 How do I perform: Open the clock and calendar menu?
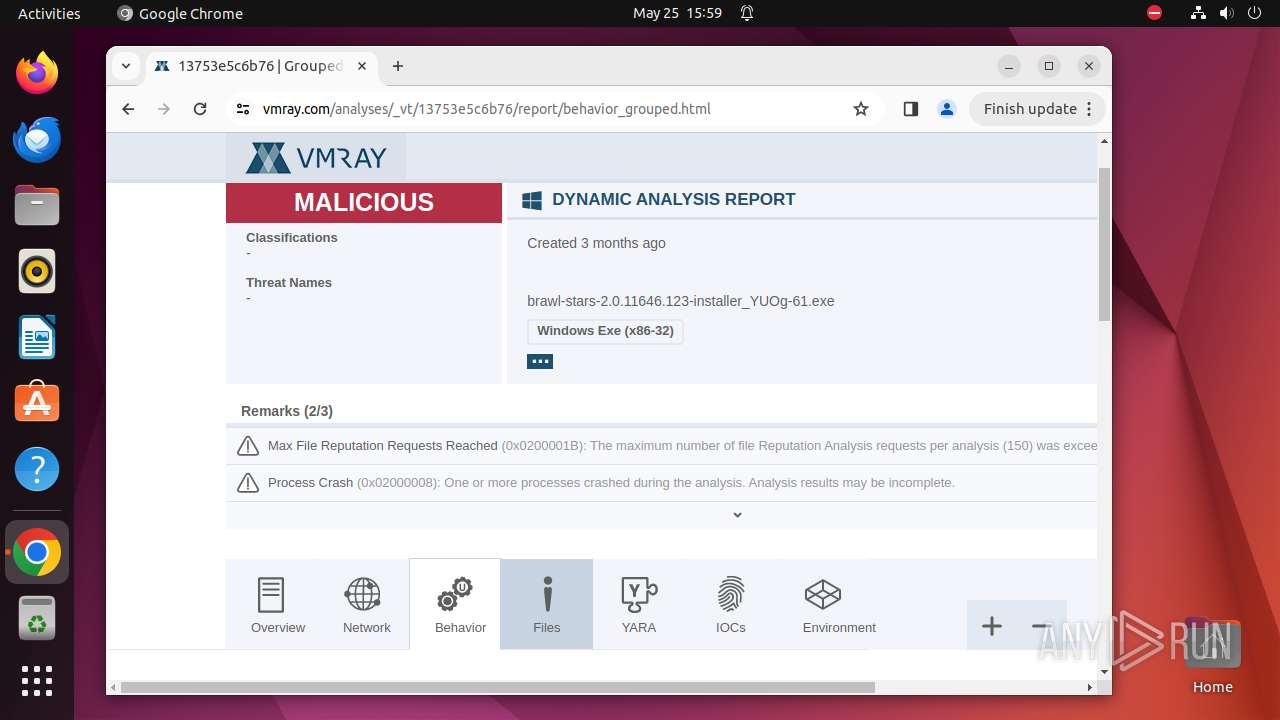pos(677,13)
